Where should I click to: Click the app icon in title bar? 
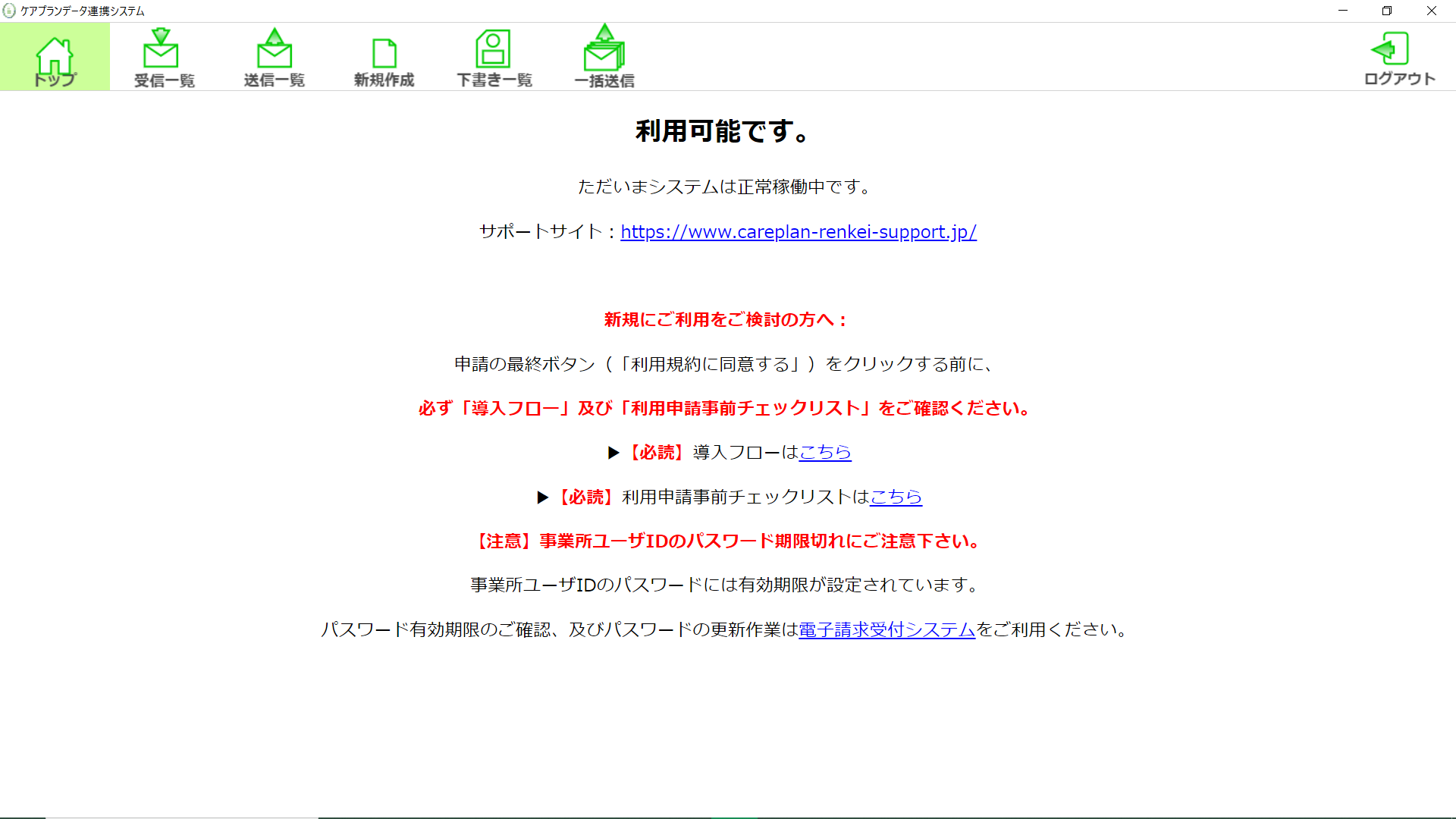coord(9,11)
